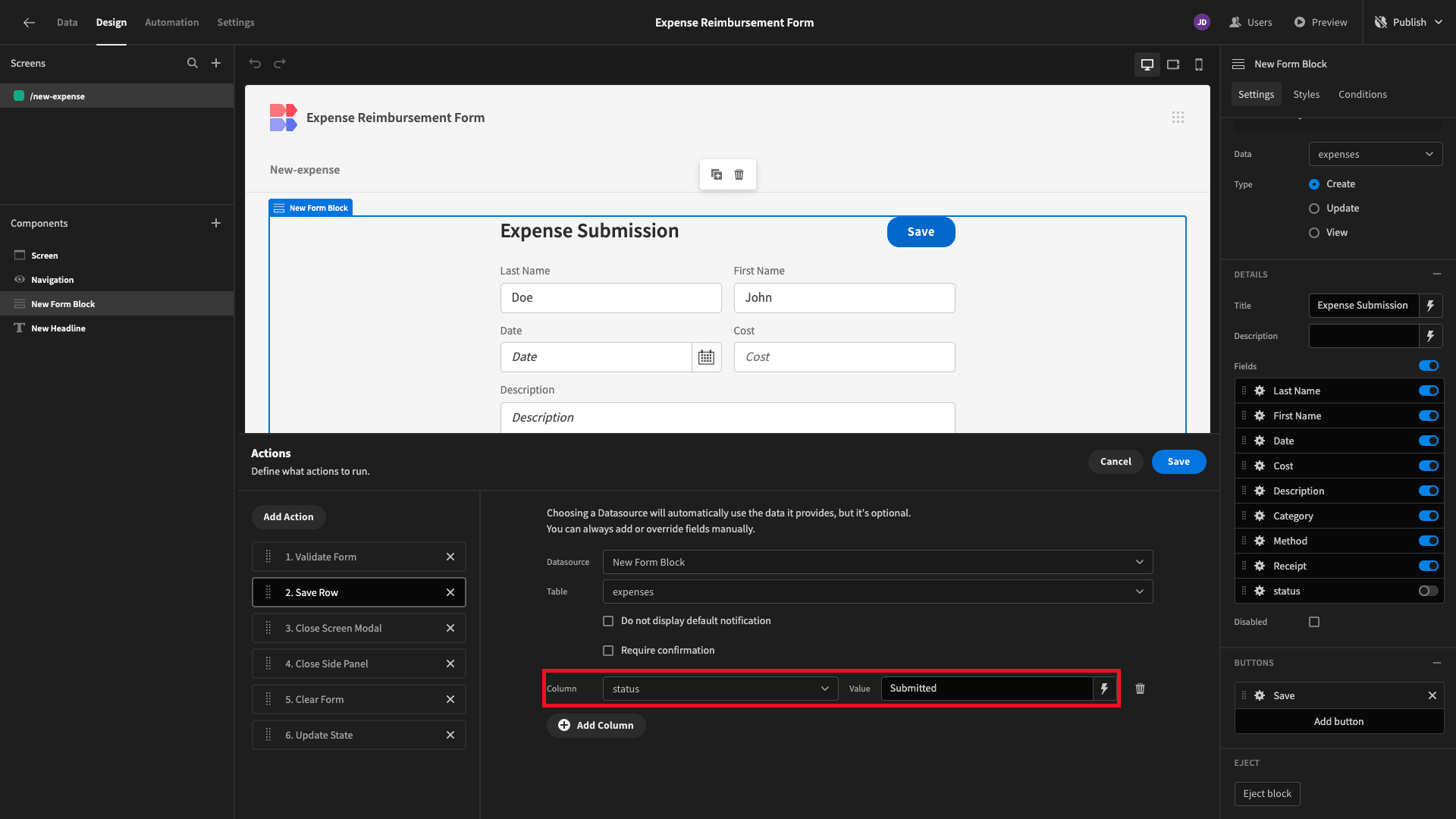The width and height of the screenshot is (1456, 819).
Task: Add a component with plus icon
Action: point(216,223)
